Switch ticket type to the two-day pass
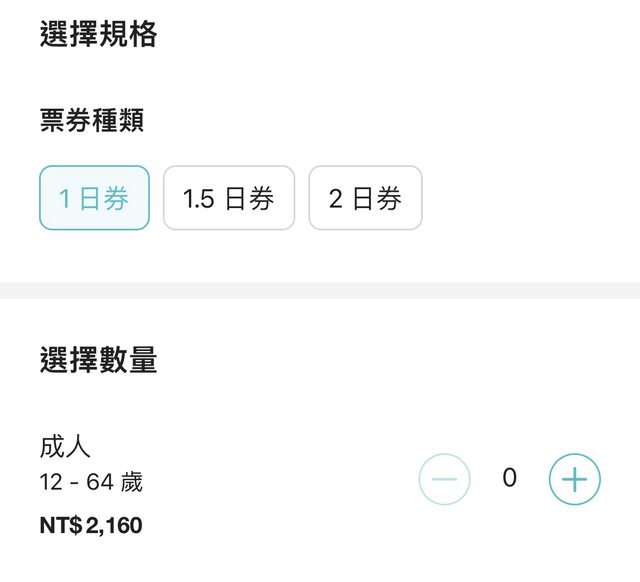Viewport: 640px width, 582px height. point(365,198)
